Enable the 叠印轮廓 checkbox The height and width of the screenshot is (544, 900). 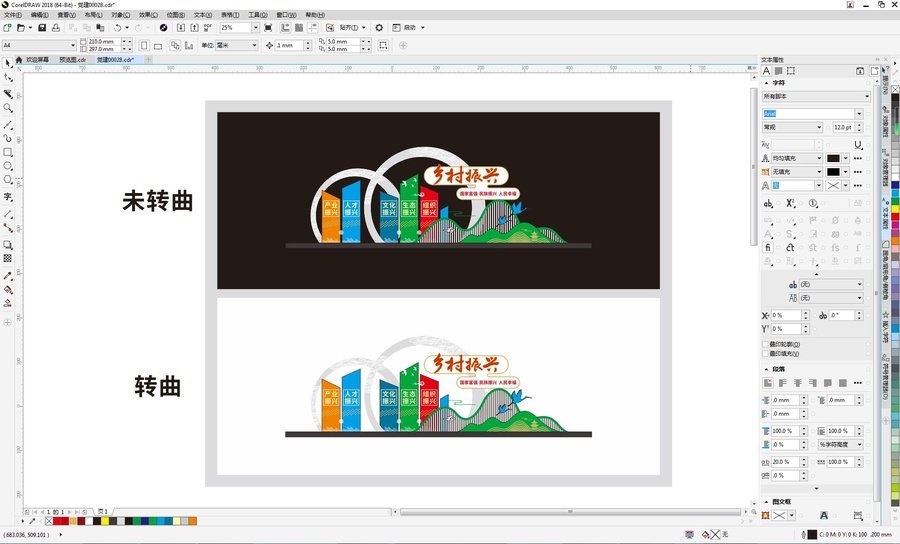pos(765,344)
